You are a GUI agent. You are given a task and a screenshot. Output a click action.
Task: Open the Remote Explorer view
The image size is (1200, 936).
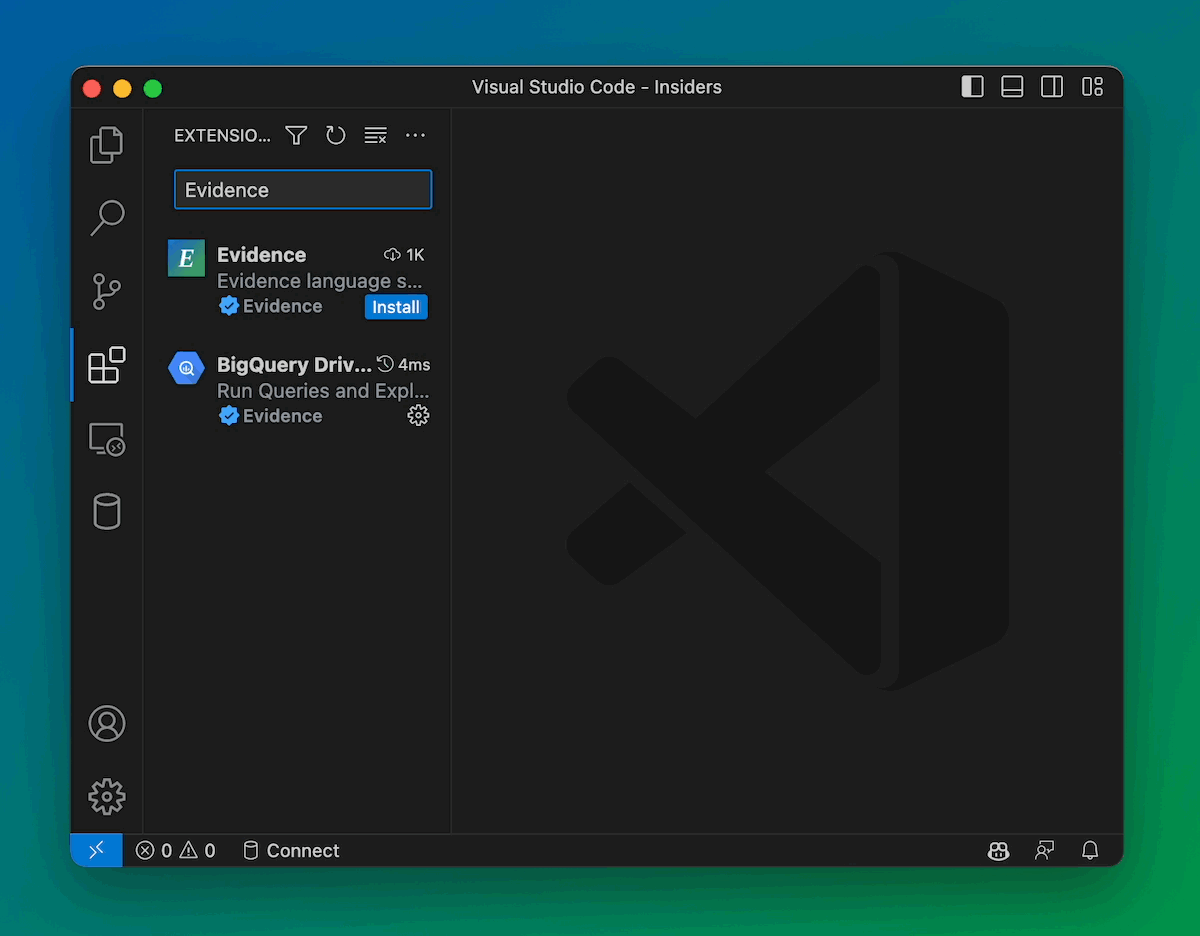pos(106,439)
